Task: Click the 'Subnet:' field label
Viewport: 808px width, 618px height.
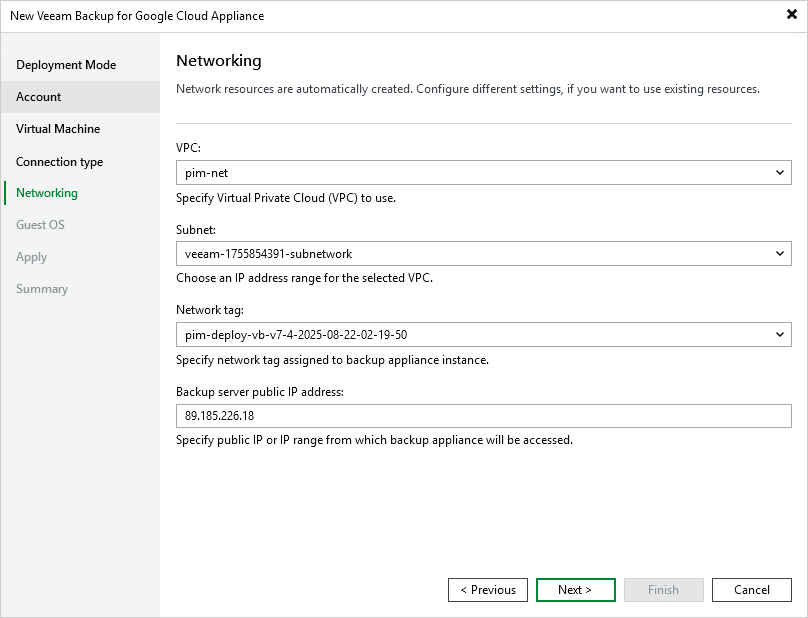Action: pos(196,230)
